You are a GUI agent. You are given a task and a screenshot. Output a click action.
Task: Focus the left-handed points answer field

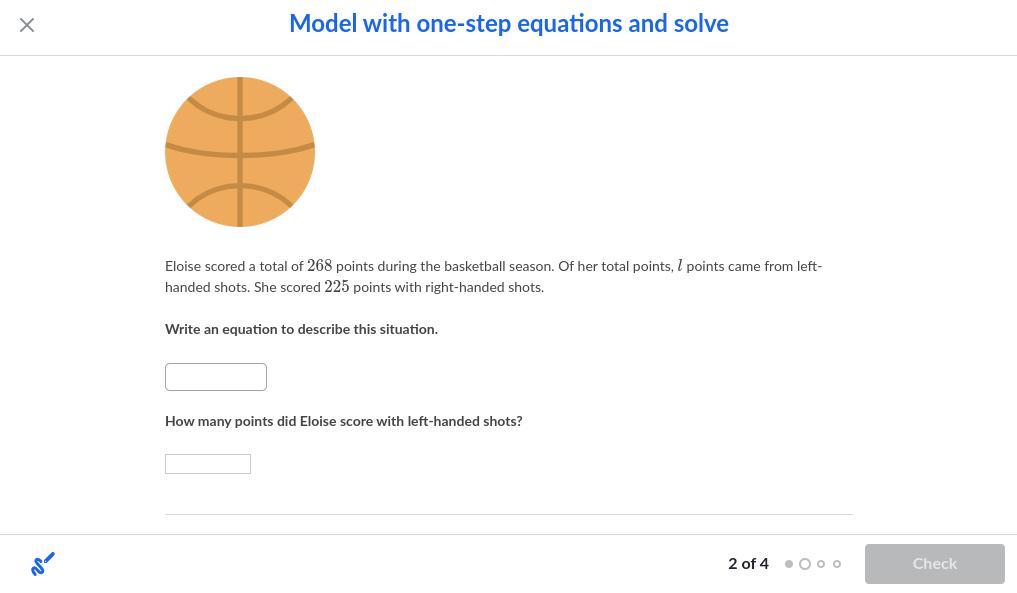pos(208,464)
